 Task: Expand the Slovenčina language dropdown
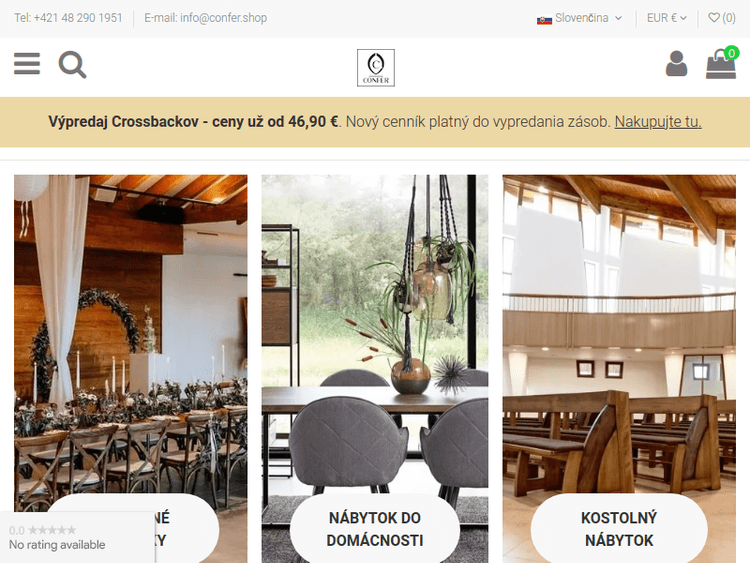click(579, 18)
